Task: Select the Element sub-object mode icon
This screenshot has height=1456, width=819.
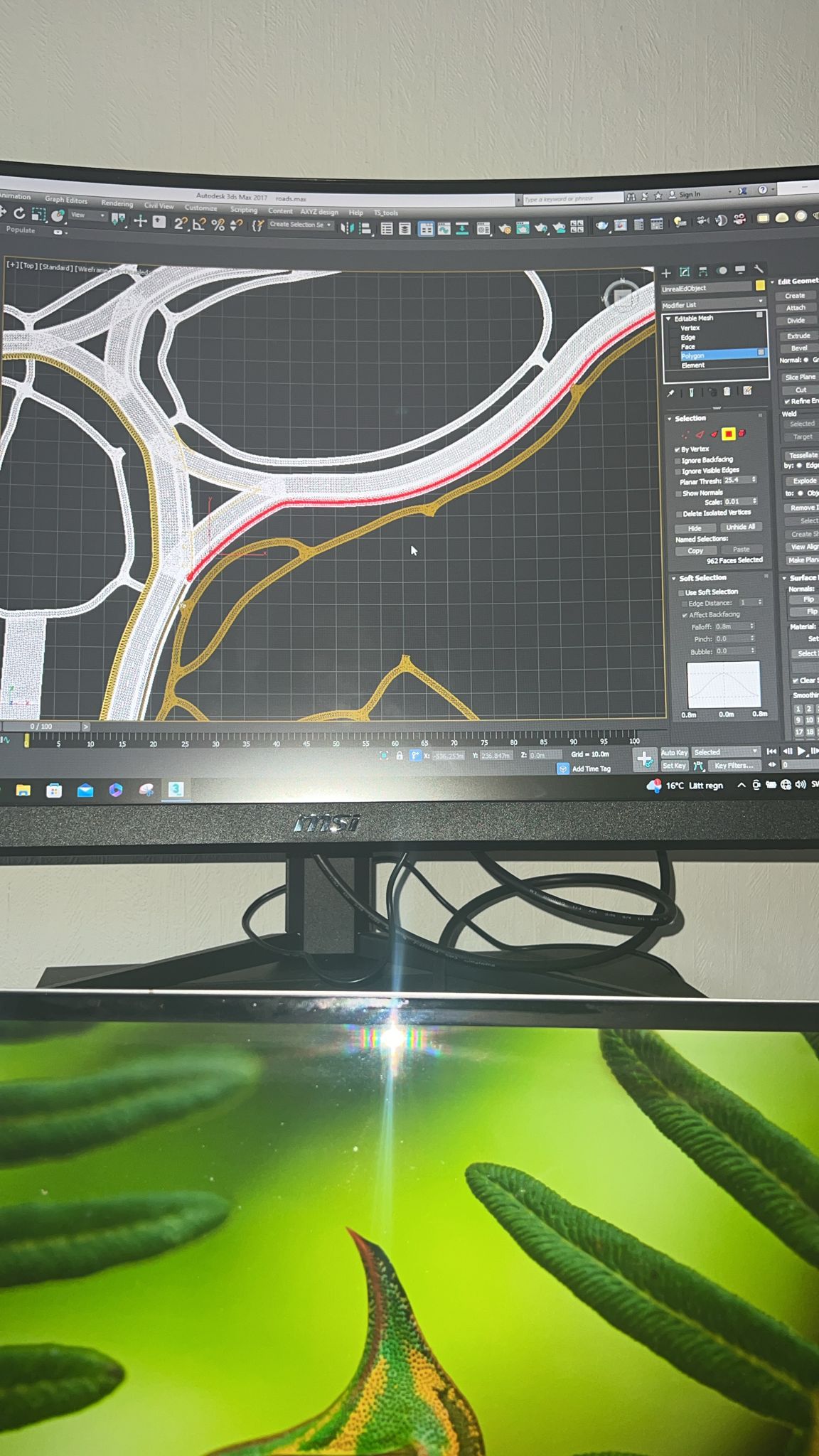Action: [742, 433]
